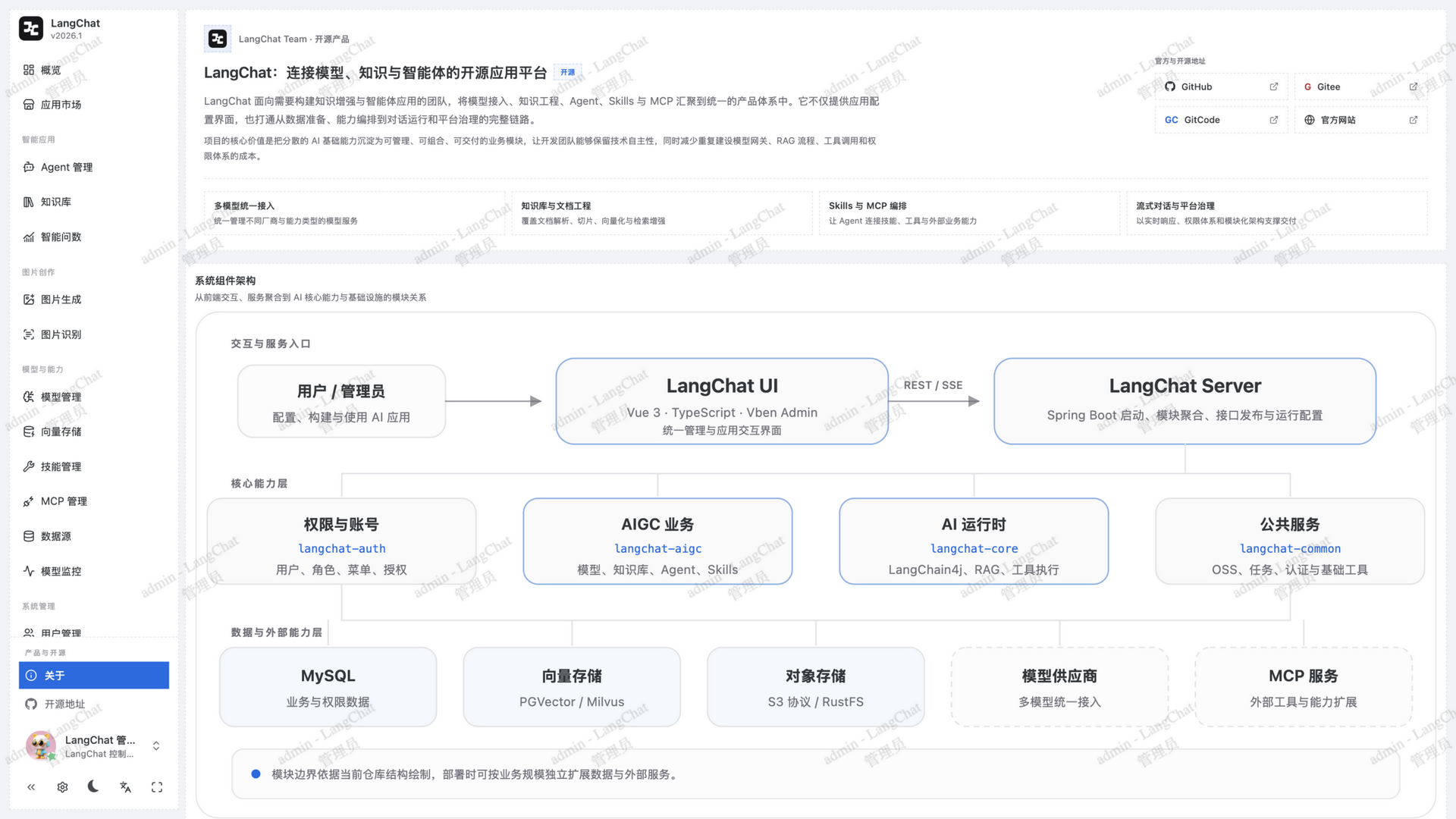Open the GitCode repository link
1456x819 pixels.
[1221, 120]
